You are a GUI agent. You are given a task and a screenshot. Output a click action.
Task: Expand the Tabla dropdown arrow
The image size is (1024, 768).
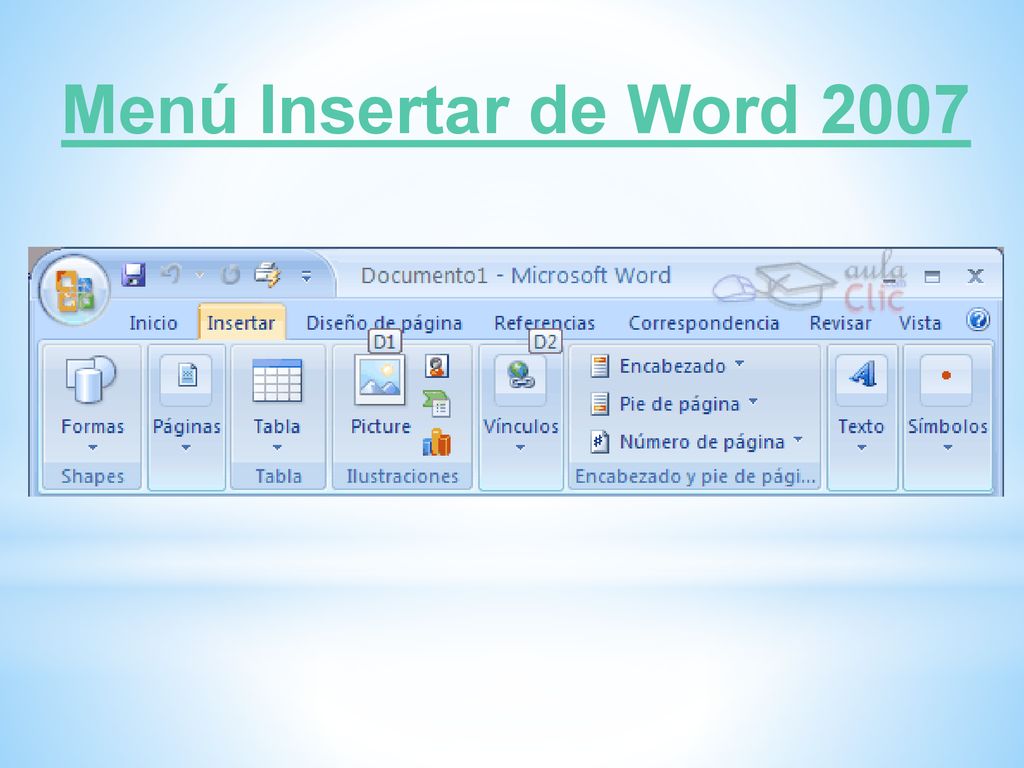click(277, 448)
